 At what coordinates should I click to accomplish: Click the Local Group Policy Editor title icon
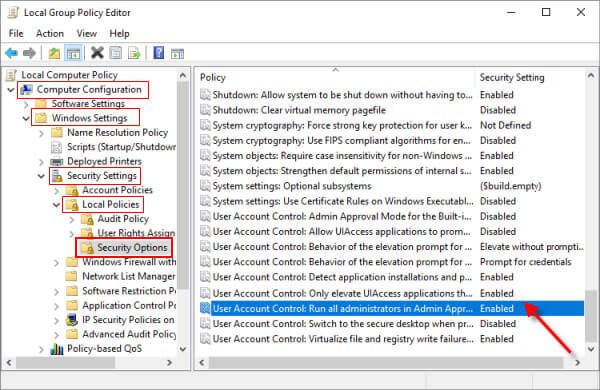coord(13,13)
